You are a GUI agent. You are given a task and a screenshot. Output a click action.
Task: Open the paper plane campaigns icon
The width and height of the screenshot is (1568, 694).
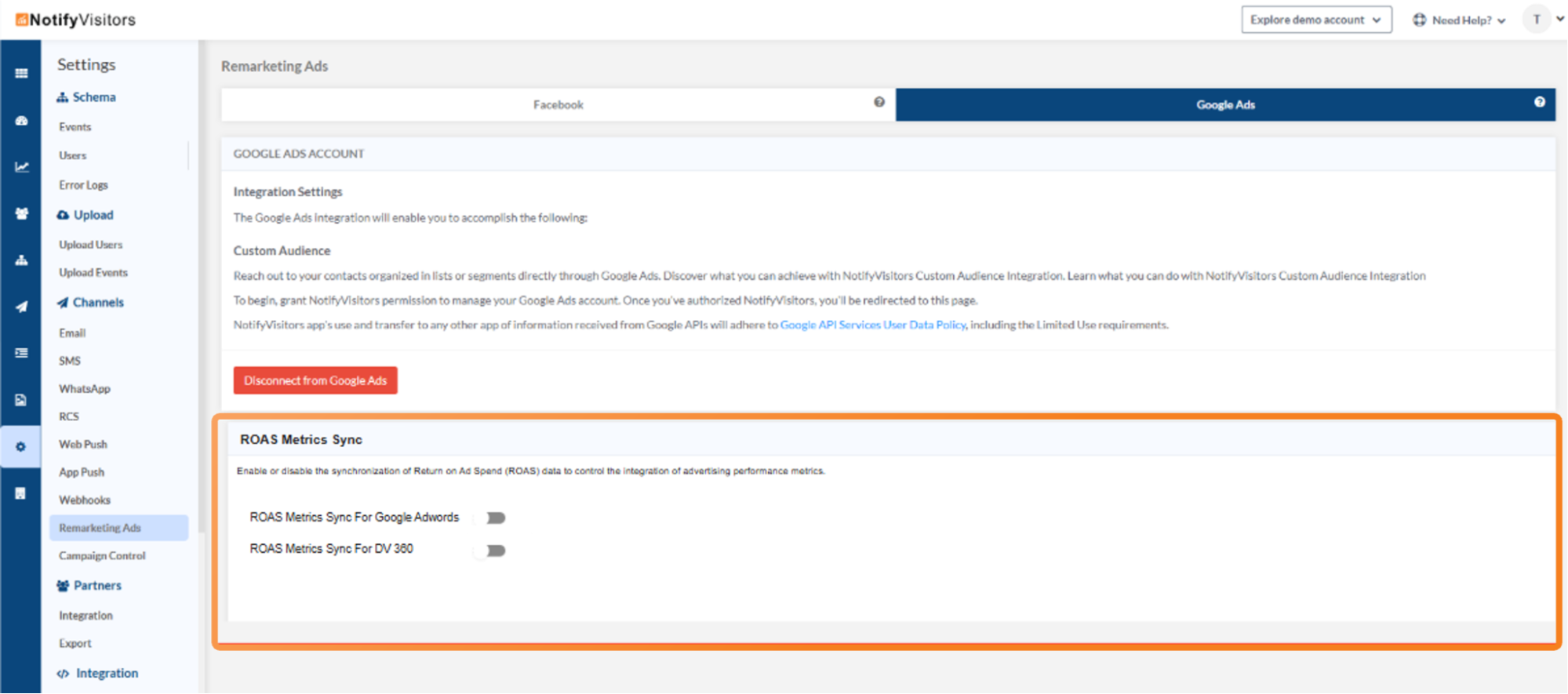[21, 307]
